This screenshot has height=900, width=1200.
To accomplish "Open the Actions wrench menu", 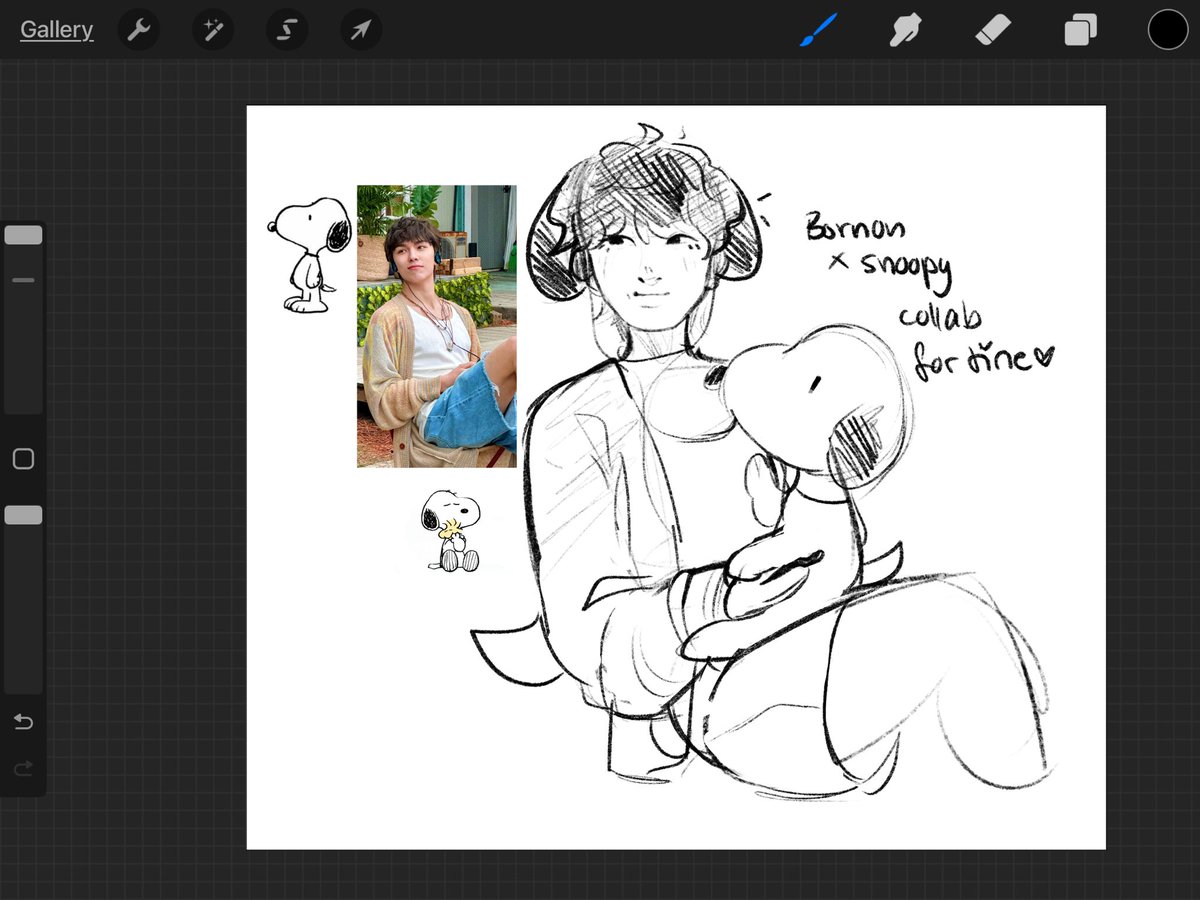I will (x=139, y=30).
